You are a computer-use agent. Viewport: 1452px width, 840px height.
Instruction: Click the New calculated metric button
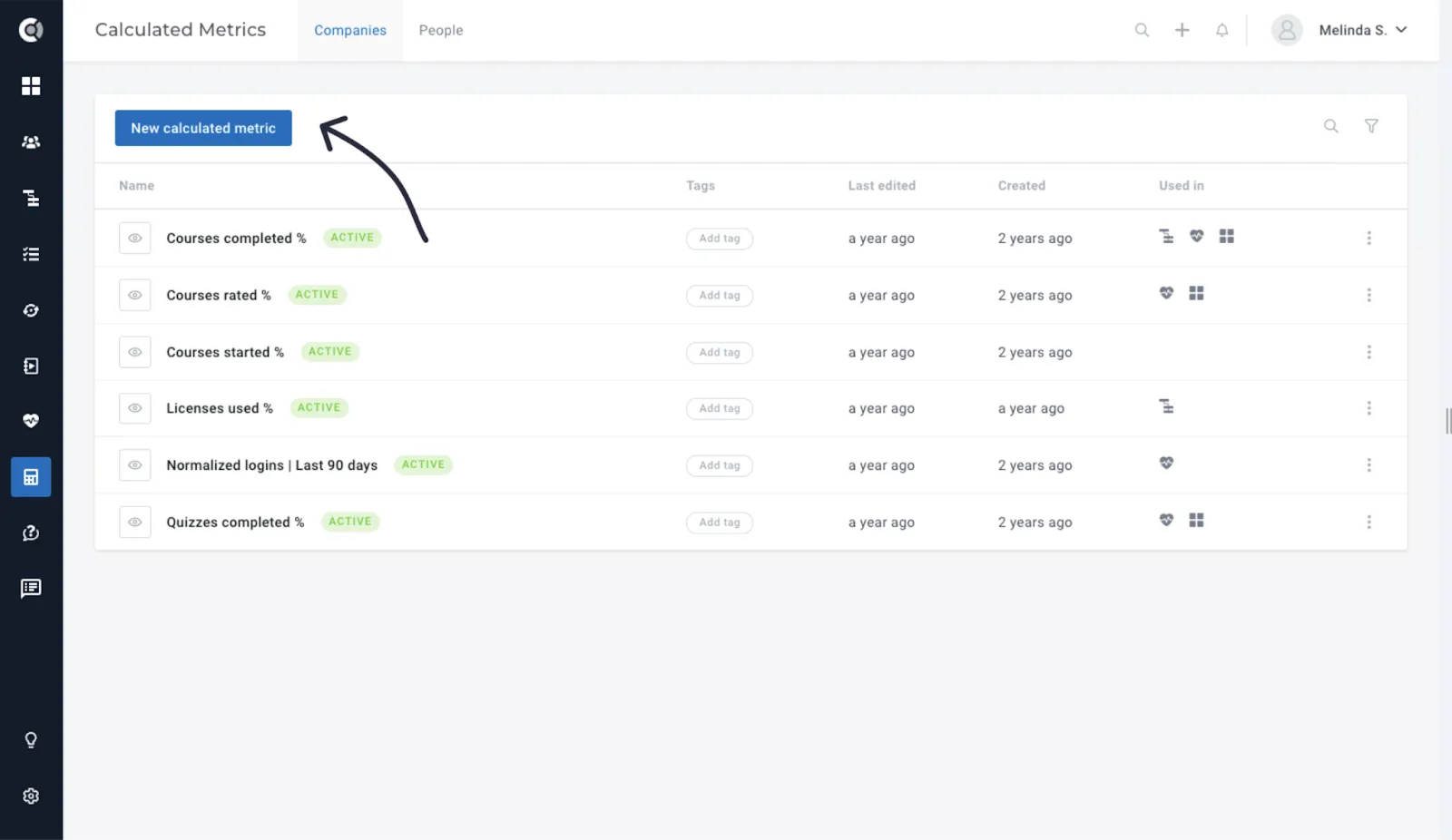pos(203,128)
